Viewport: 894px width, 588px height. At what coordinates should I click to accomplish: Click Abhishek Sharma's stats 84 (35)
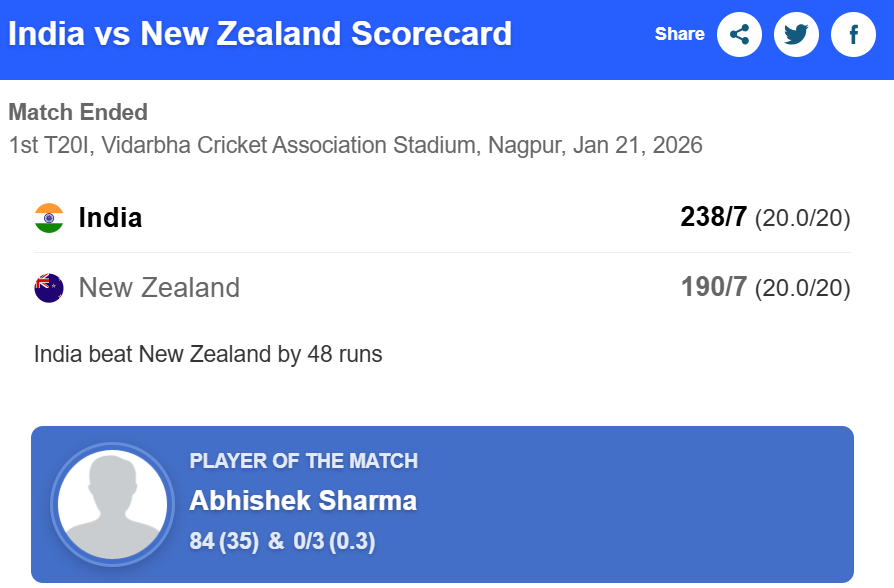[225, 542]
